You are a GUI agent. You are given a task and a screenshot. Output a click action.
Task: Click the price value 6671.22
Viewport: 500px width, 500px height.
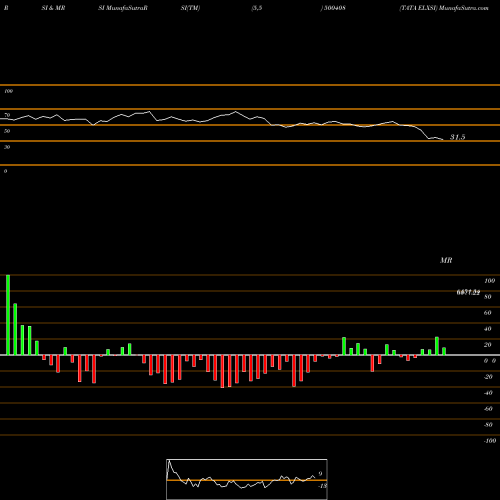468,292
